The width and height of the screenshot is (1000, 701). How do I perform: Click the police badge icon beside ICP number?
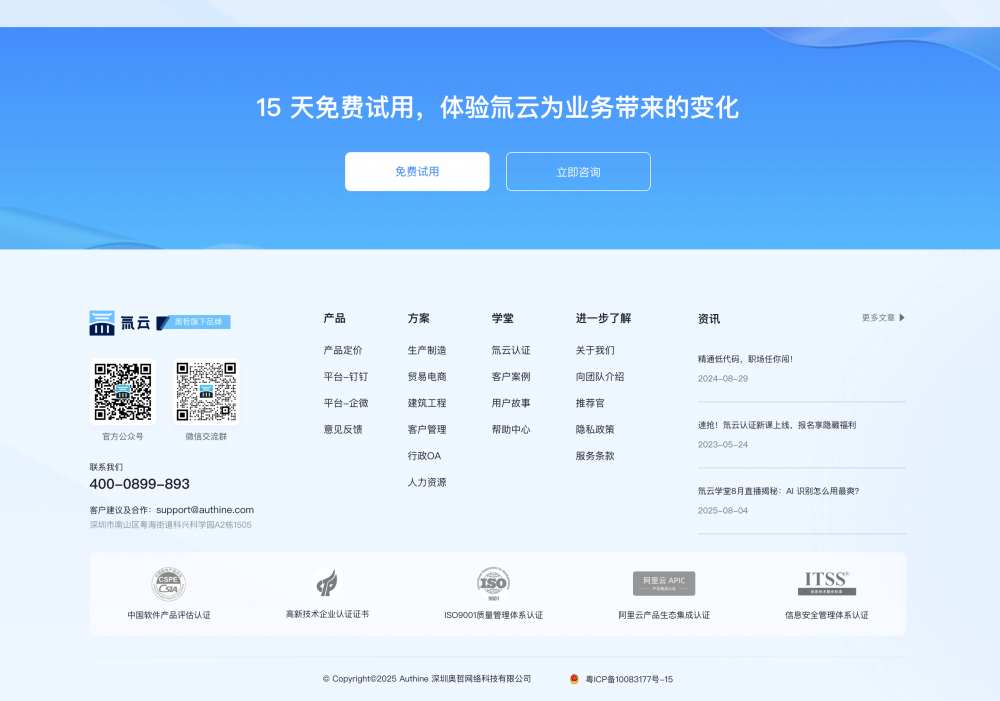pos(574,679)
